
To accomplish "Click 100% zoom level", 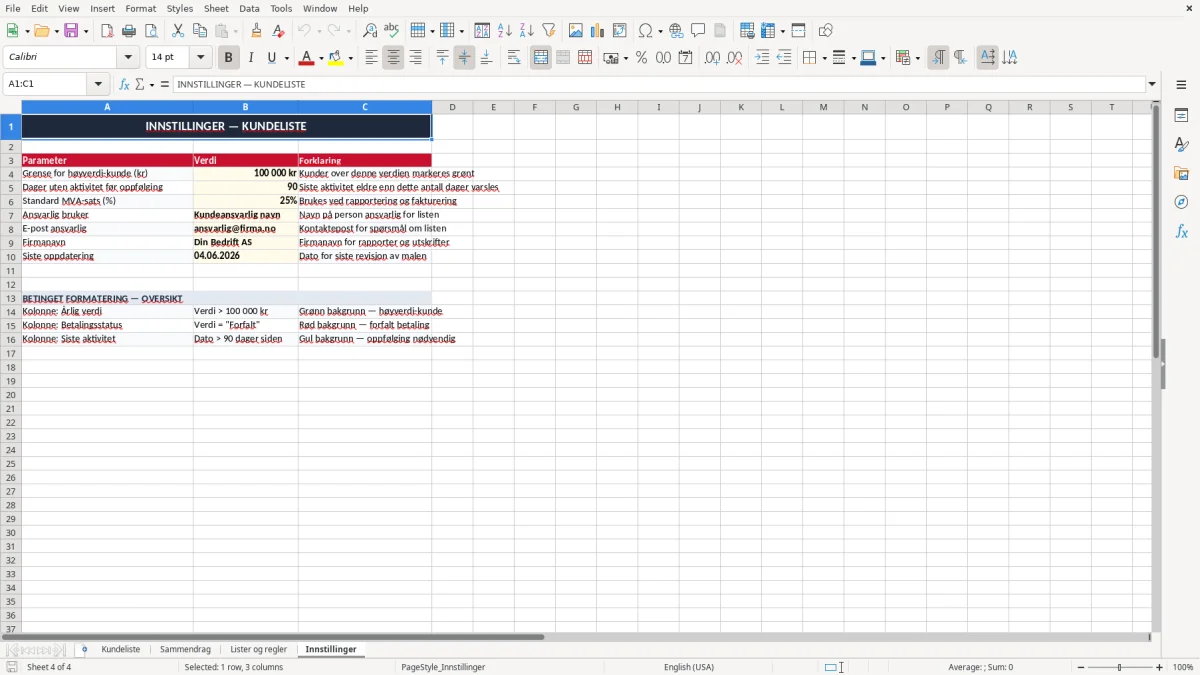I will point(1183,667).
